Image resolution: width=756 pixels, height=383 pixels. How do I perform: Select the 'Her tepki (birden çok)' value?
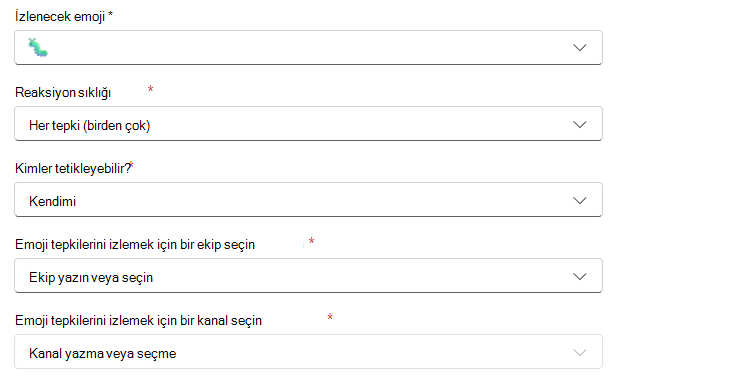point(90,125)
